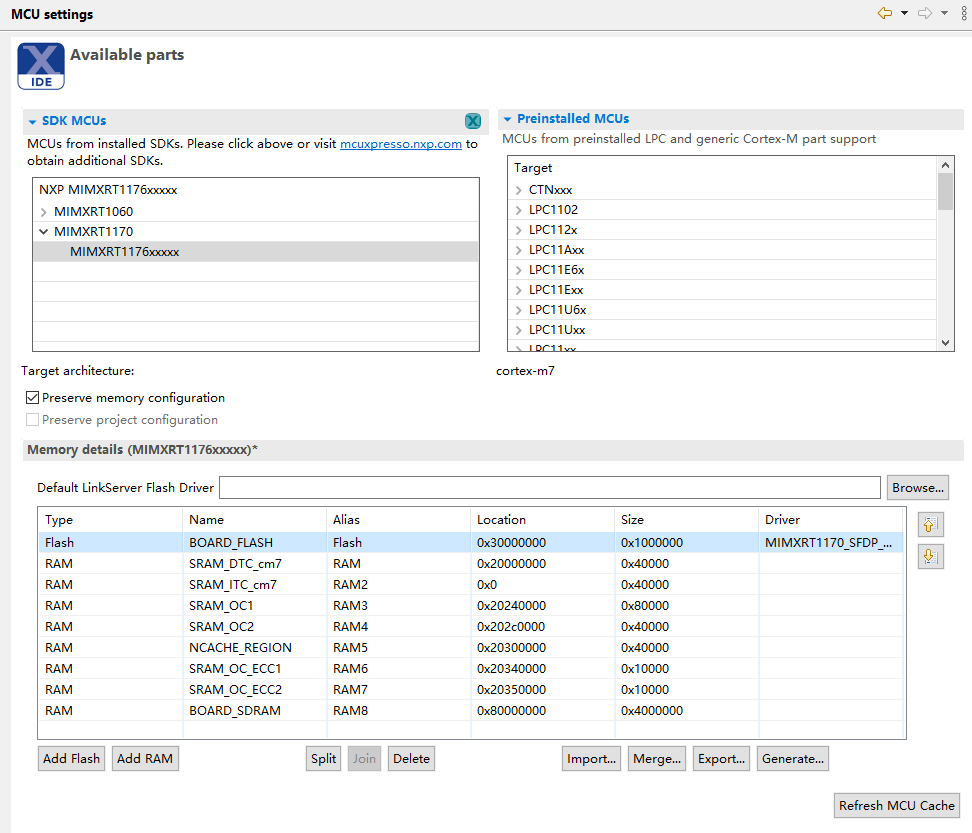Open the Export... dialog
This screenshot has height=833, width=972.
pos(721,759)
